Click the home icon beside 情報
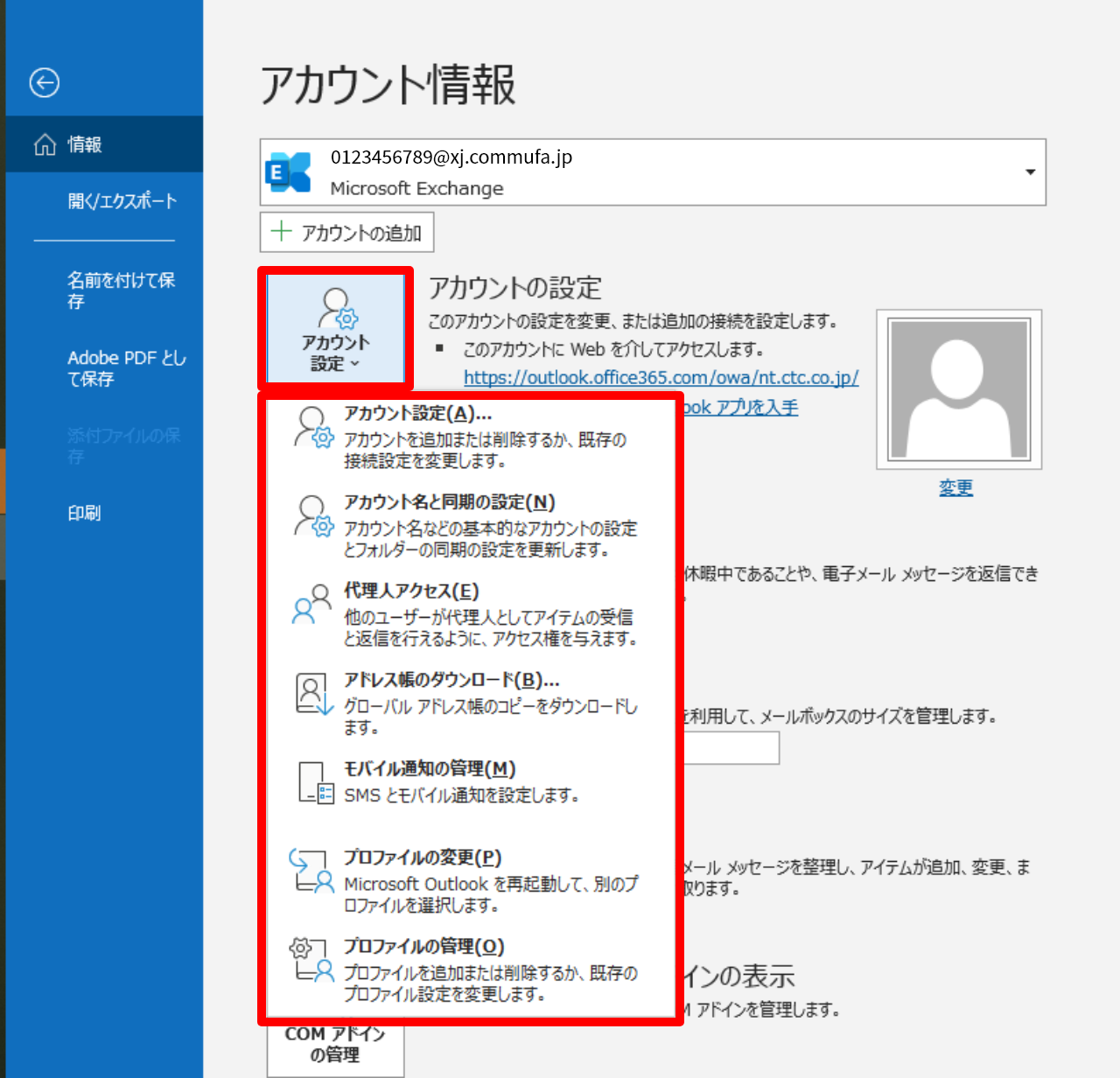 coord(45,144)
